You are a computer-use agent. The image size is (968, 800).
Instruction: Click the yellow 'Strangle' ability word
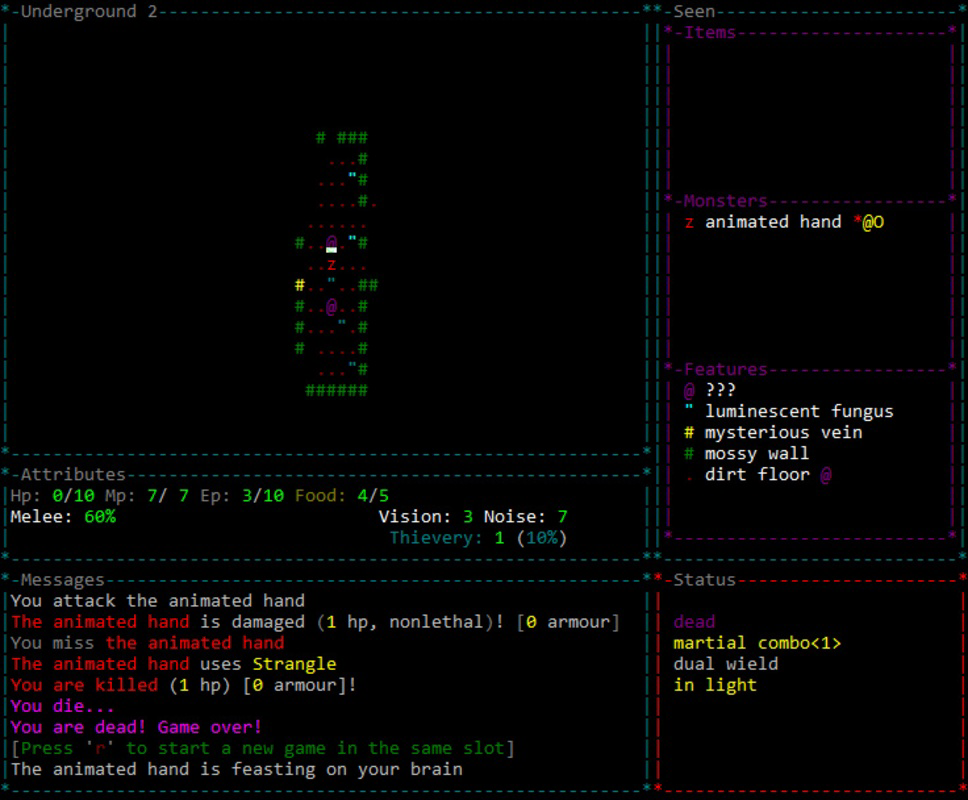click(x=294, y=664)
